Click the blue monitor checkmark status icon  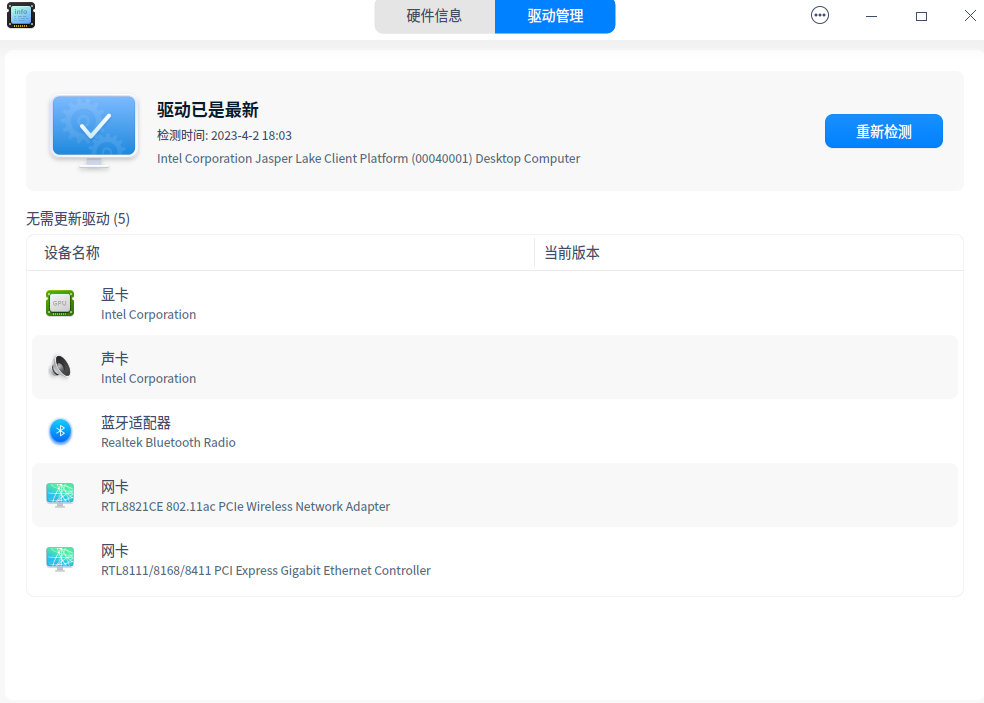pos(94,132)
